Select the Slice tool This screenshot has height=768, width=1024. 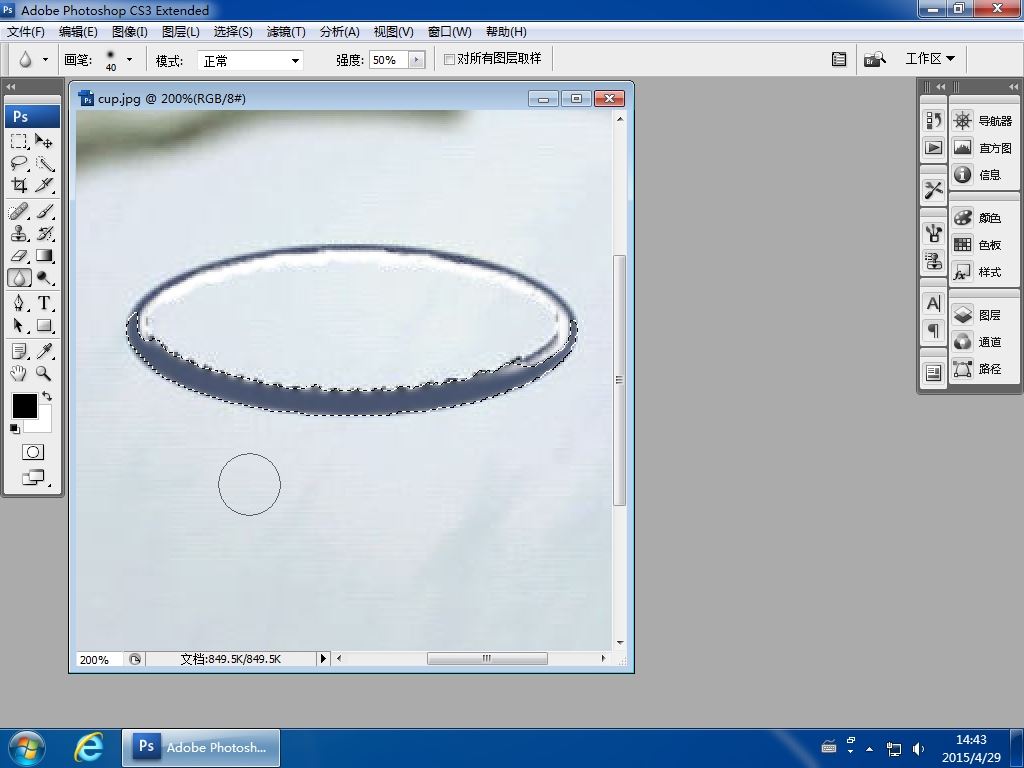(x=44, y=185)
